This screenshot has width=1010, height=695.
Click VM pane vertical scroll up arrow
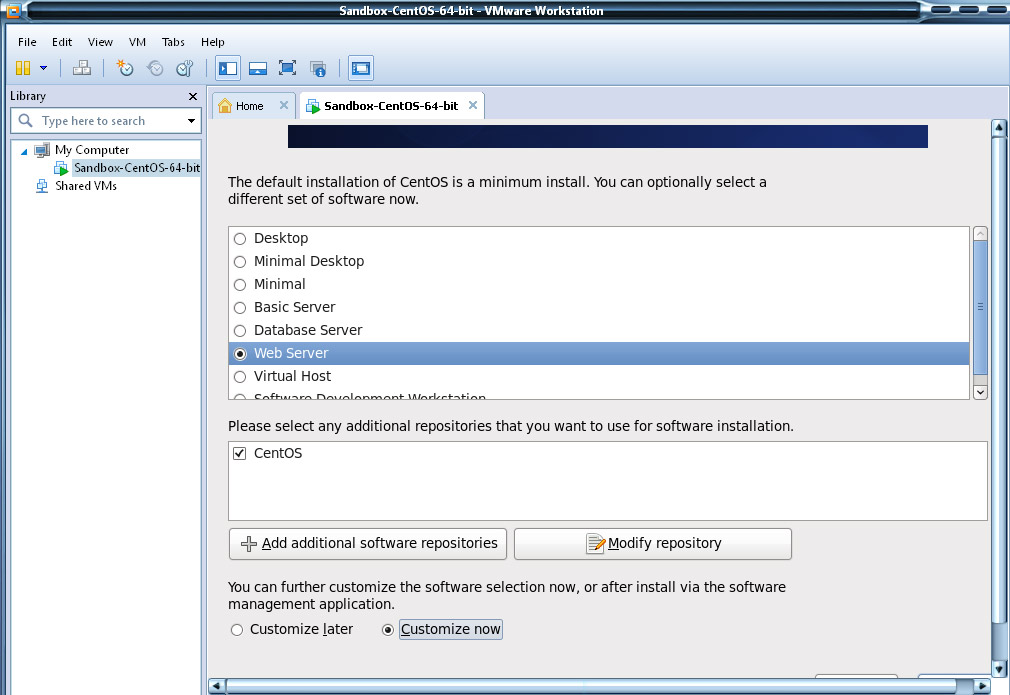tap(999, 128)
